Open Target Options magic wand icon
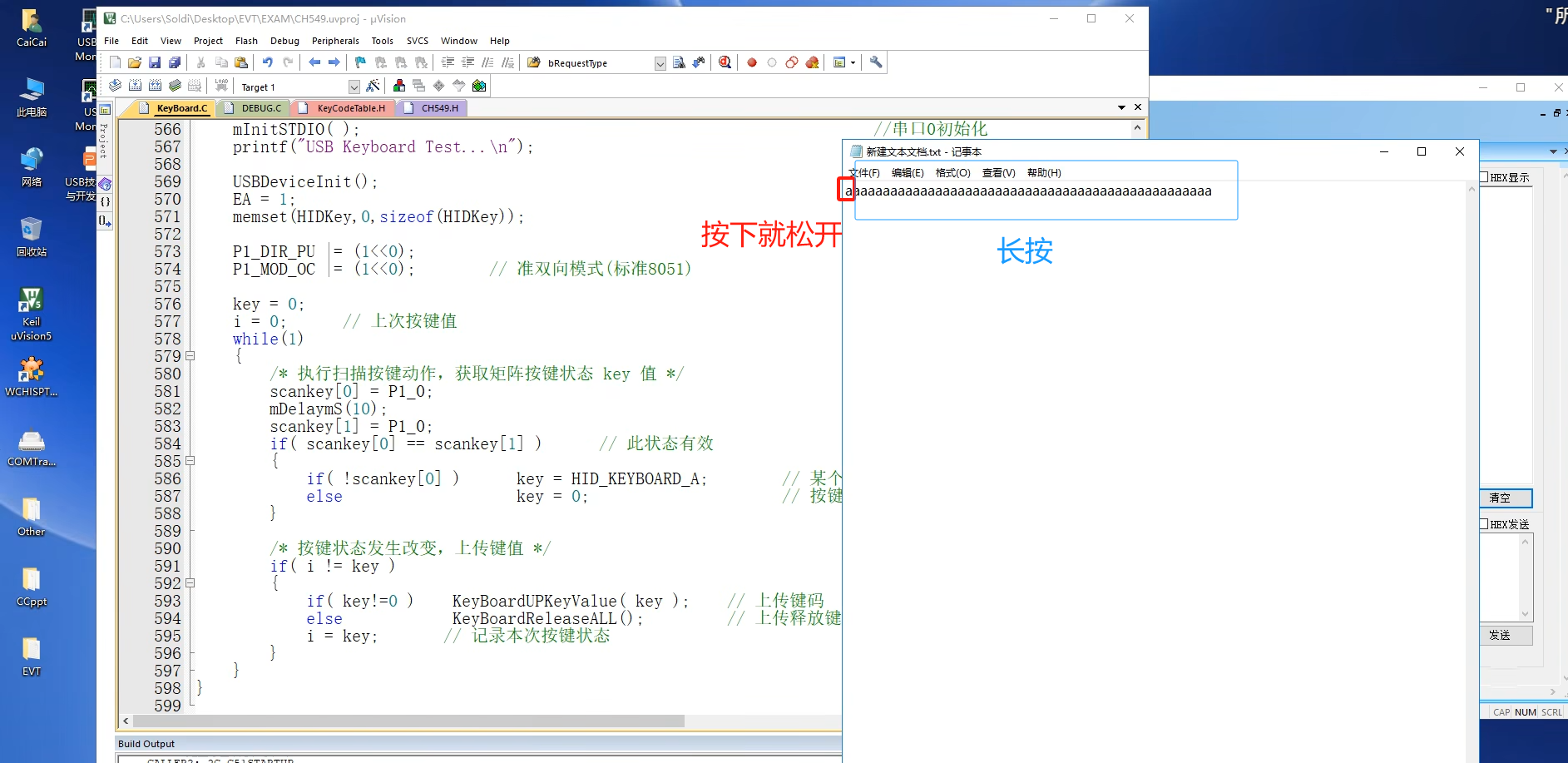Image resolution: width=1568 pixels, height=763 pixels. [373, 86]
